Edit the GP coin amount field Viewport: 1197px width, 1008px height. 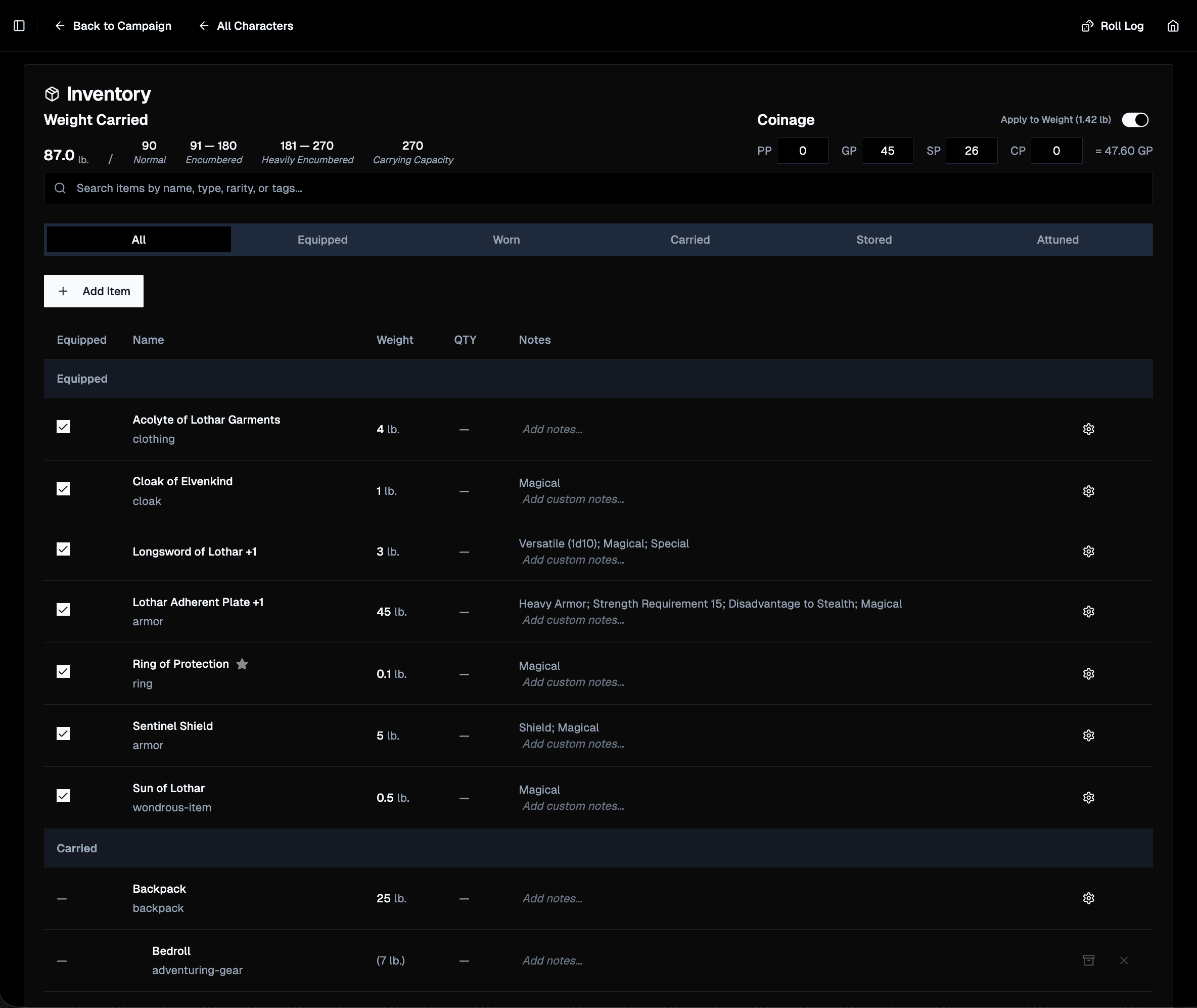[887, 151]
